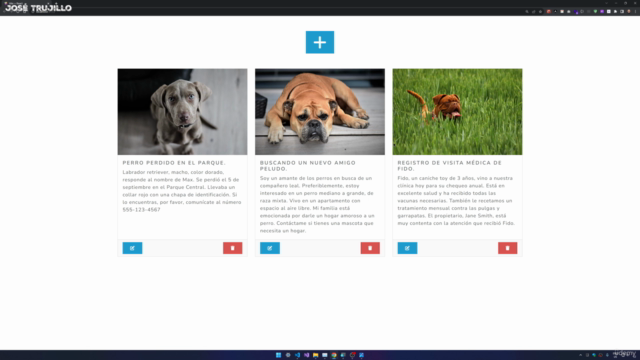Open Visual Studio Code from the taskbar
The height and width of the screenshot is (360, 640).
click(x=297, y=355)
